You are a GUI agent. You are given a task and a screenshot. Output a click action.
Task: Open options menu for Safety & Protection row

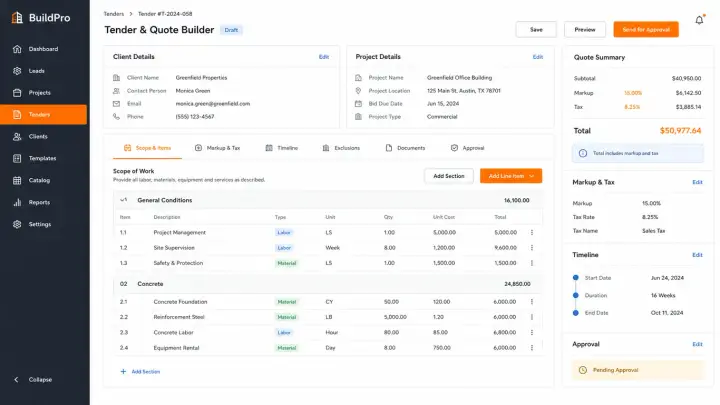pyautogui.click(x=532, y=263)
